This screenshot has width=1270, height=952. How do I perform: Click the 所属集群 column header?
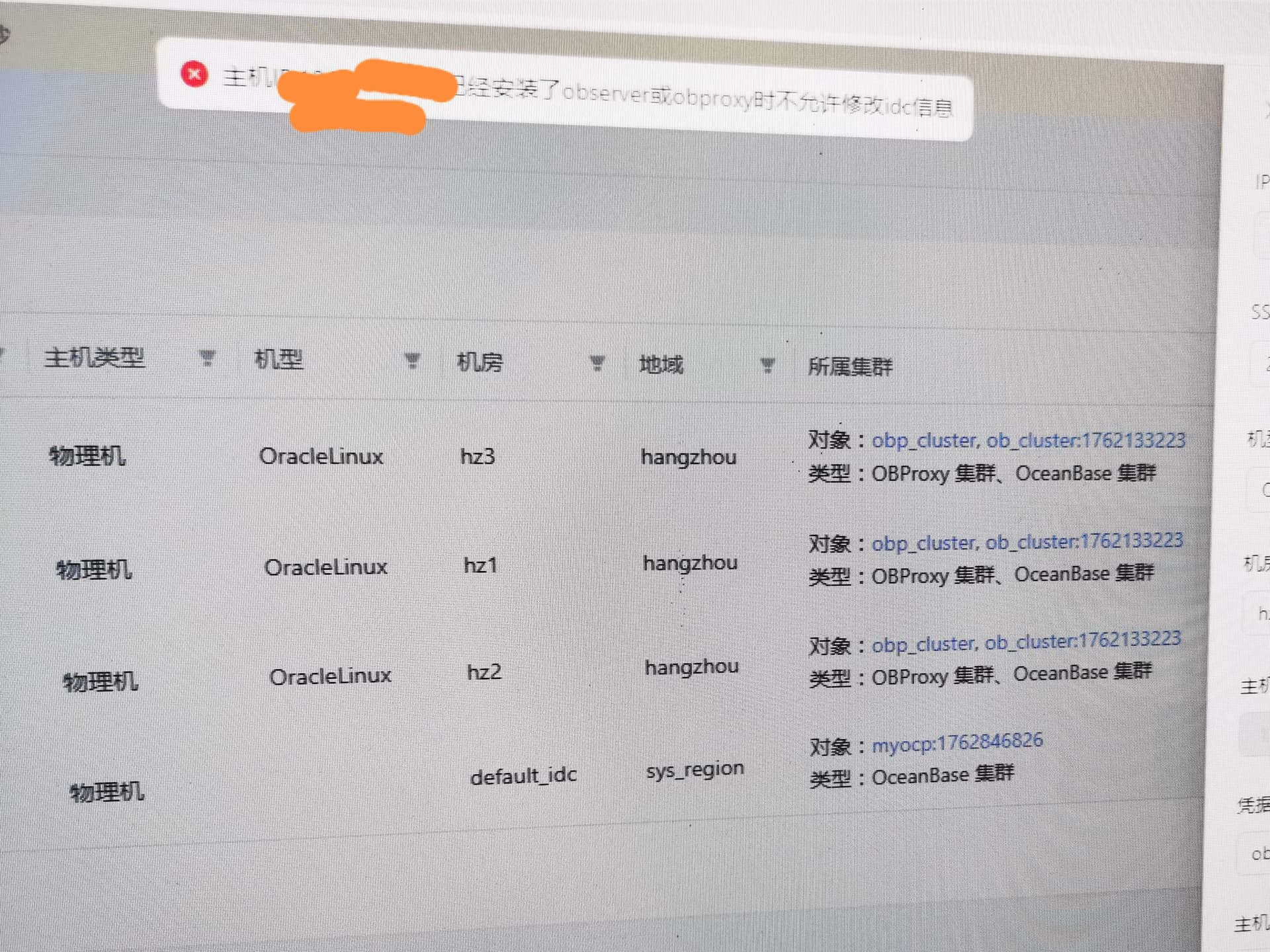tap(850, 366)
